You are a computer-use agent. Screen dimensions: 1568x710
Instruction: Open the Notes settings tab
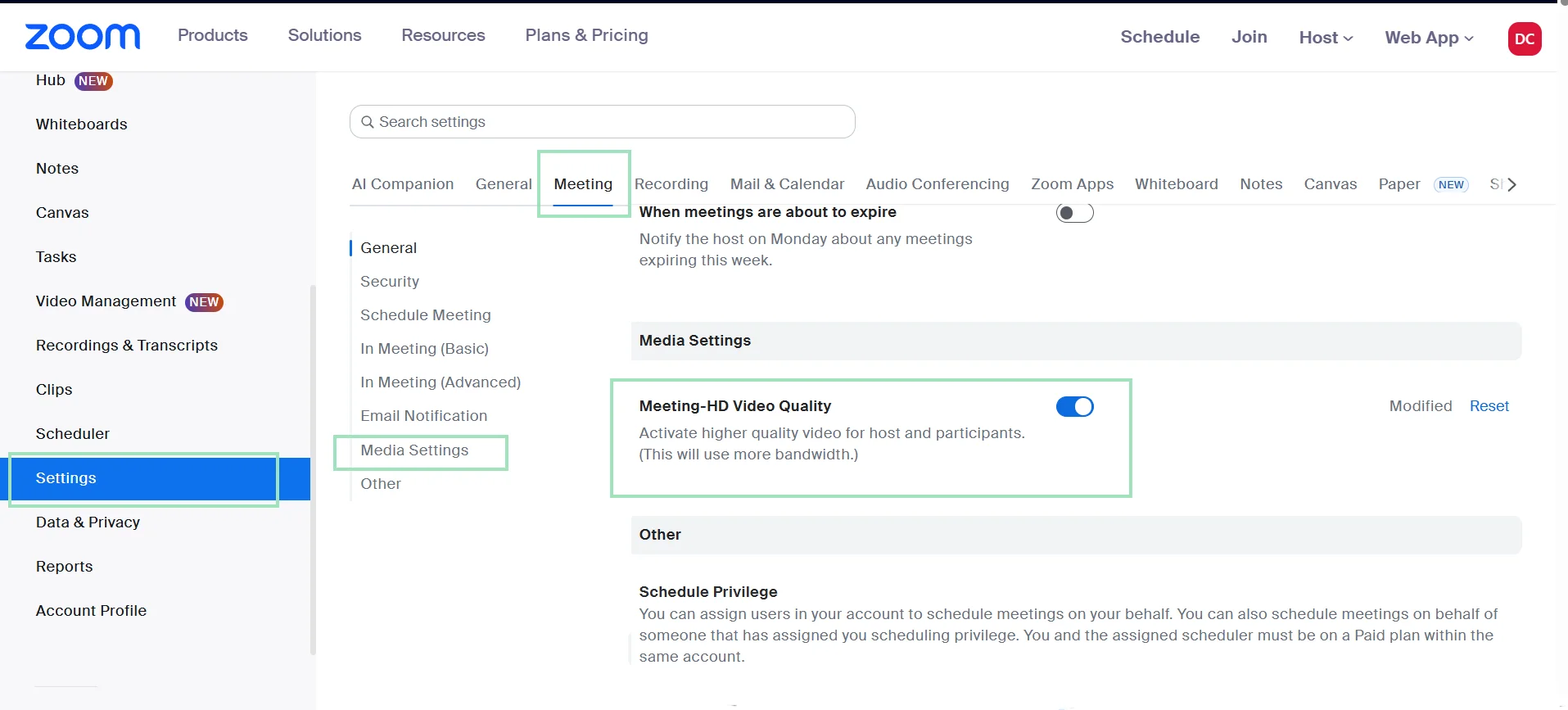click(1261, 184)
